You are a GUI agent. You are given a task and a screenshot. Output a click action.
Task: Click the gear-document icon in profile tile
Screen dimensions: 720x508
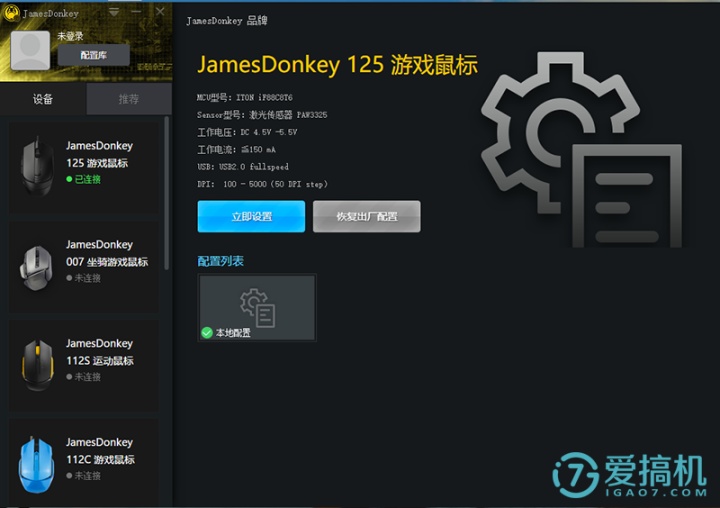[258, 307]
